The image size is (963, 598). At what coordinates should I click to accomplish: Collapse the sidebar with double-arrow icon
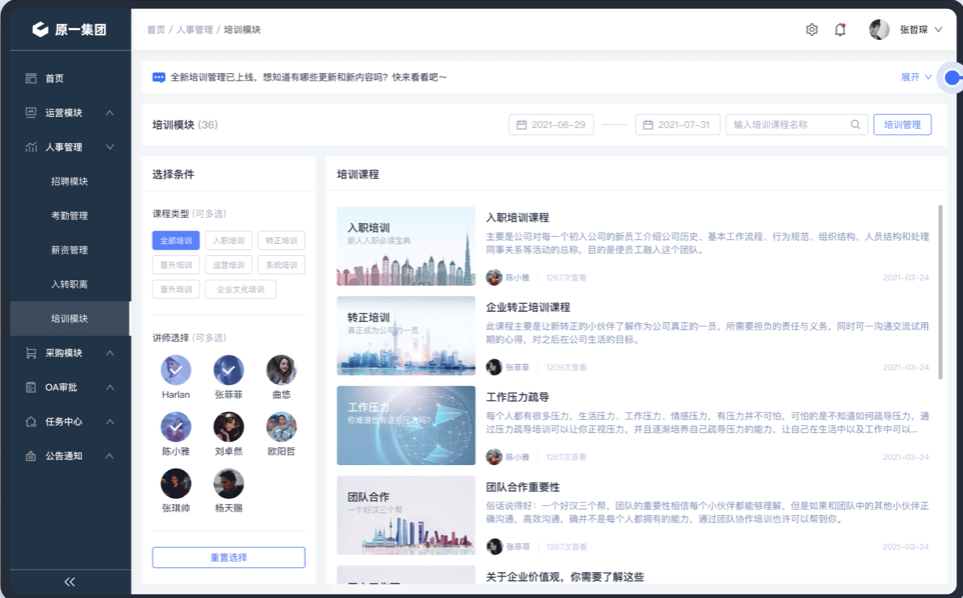coord(69,581)
